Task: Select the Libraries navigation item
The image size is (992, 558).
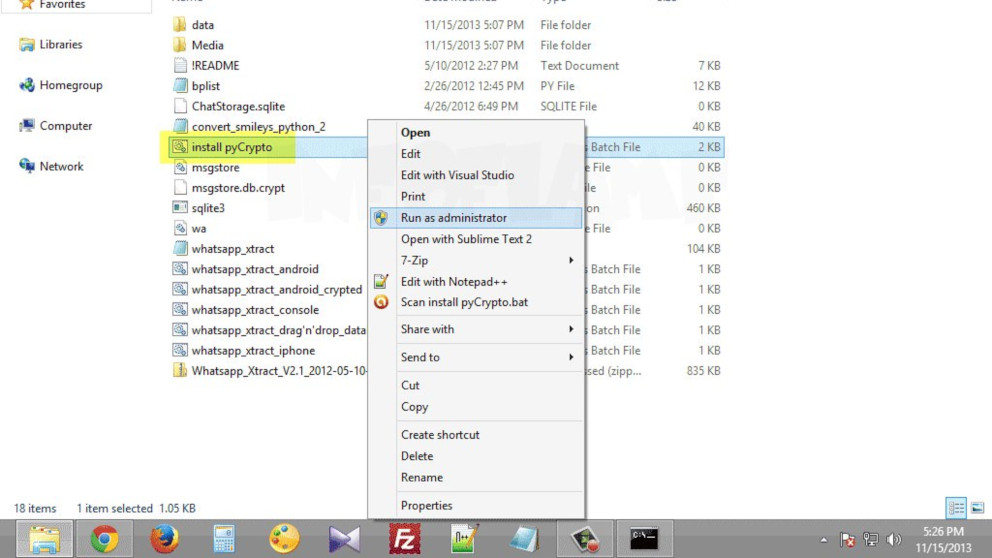Action: click(x=60, y=45)
